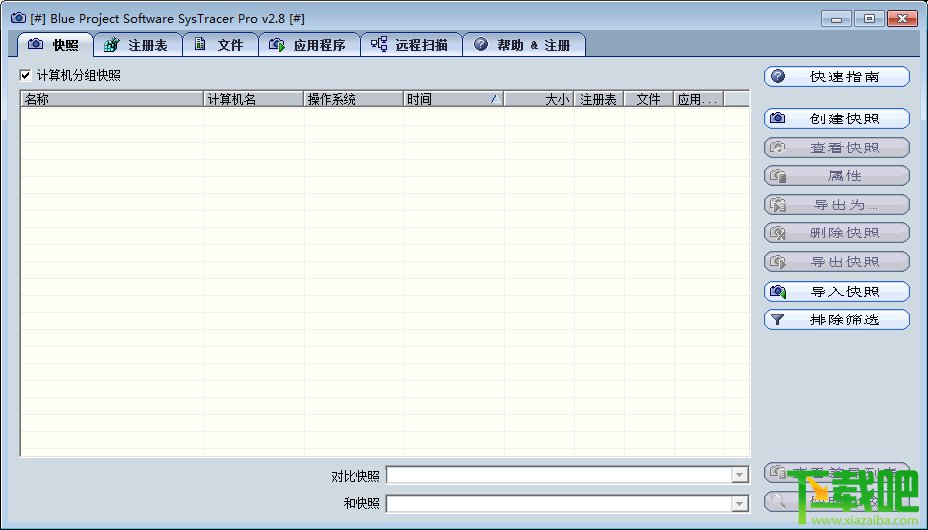Toggle 计算机分组快照 checkbox
The image size is (928, 530).
[x=25, y=75]
